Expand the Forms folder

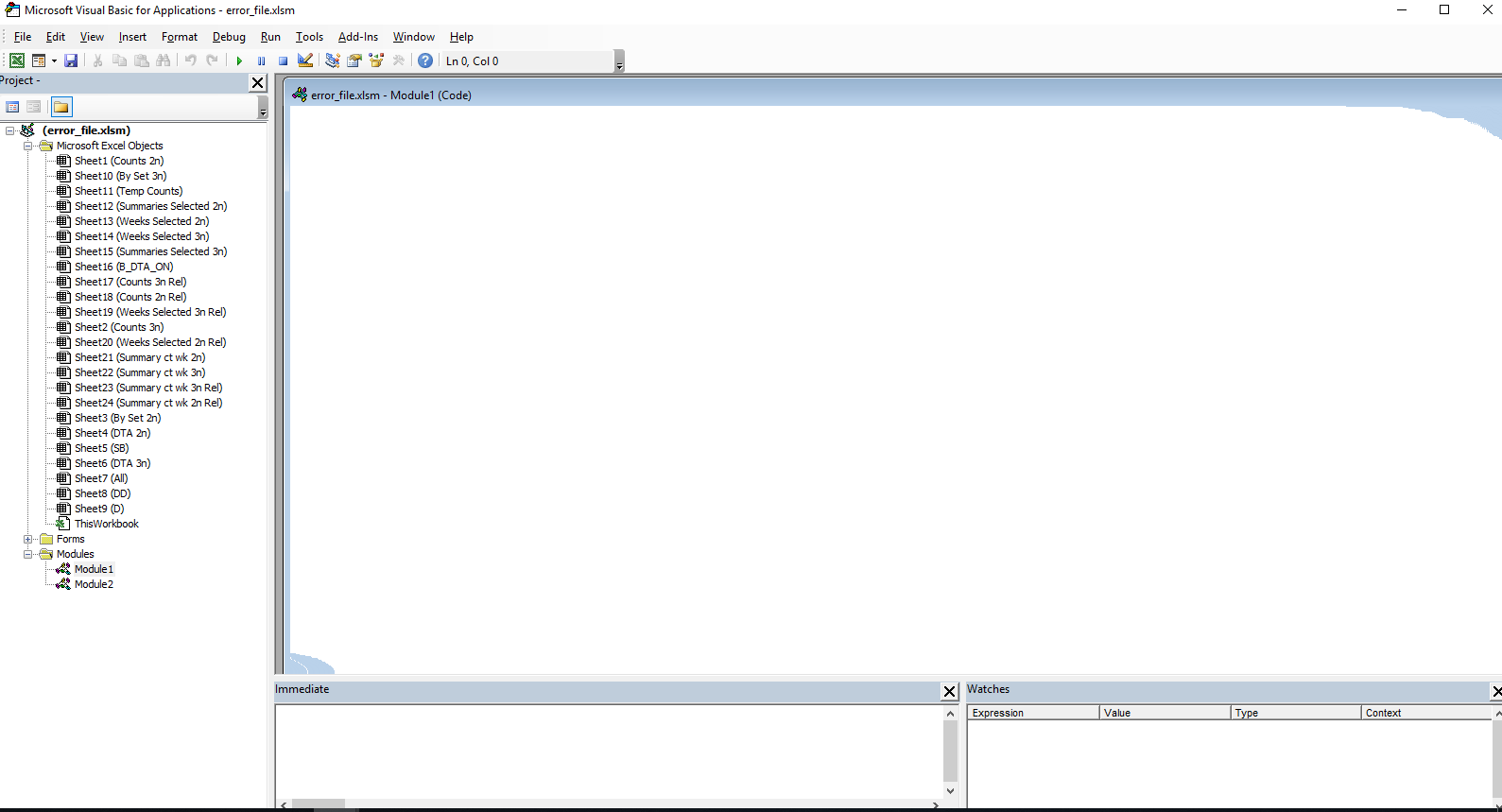28,539
